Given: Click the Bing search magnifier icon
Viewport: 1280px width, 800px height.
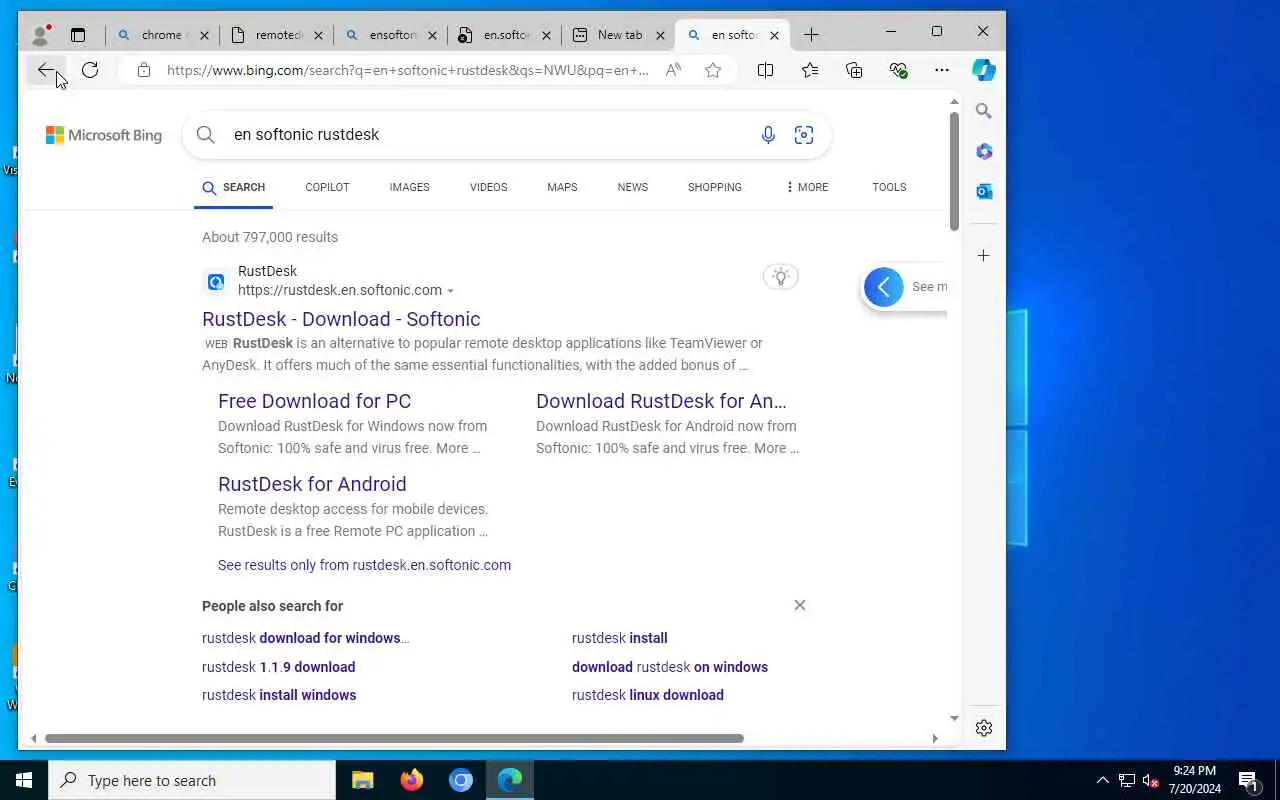Looking at the screenshot, I should (206, 135).
